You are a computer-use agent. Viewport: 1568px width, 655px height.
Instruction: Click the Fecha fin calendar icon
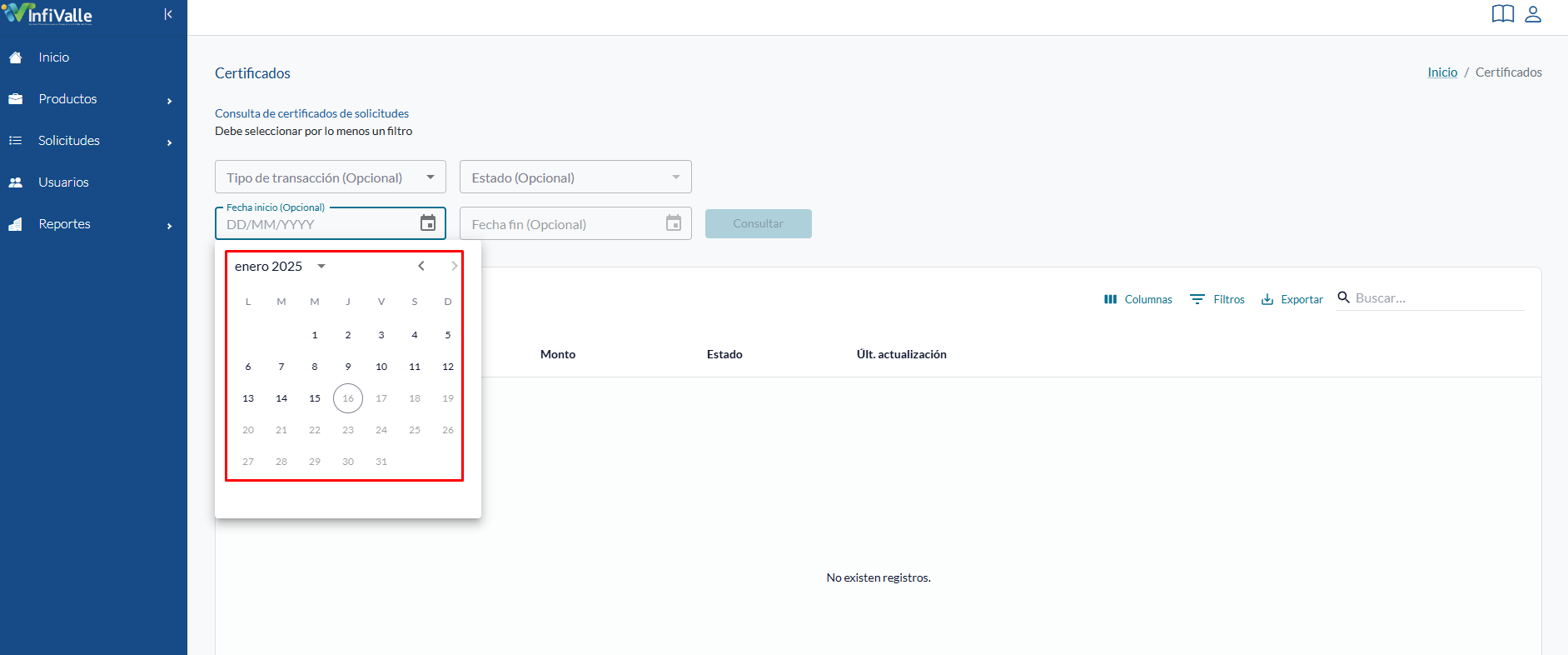pos(674,222)
